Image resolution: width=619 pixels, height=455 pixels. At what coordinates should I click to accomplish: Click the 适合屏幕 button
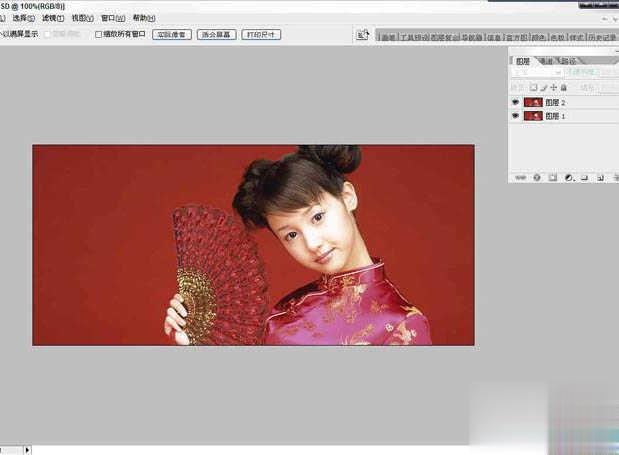tap(216, 35)
